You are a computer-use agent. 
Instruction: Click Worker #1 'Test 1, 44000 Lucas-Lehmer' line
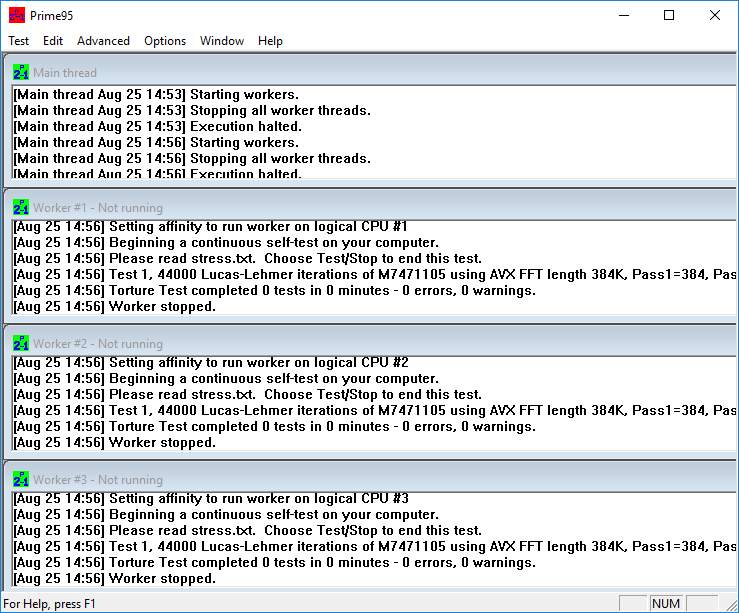pyautogui.click(x=374, y=275)
